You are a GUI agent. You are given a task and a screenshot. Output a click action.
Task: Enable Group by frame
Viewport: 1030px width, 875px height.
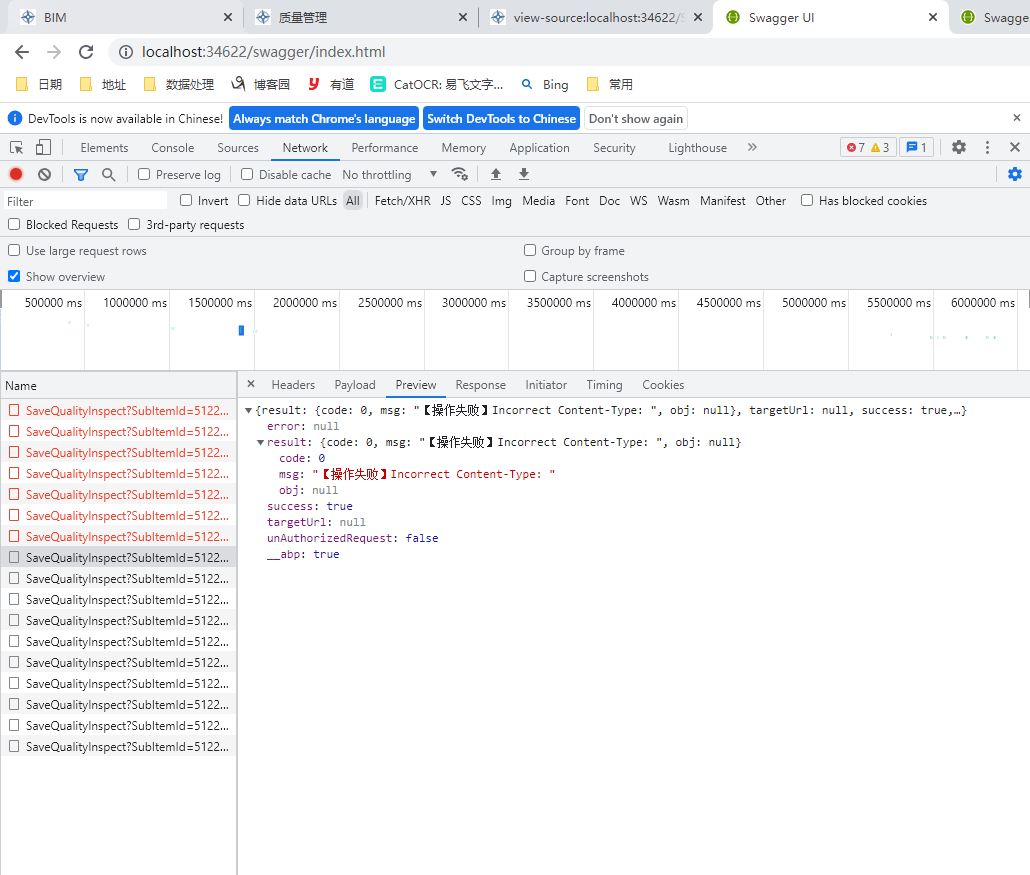pos(529,250)
